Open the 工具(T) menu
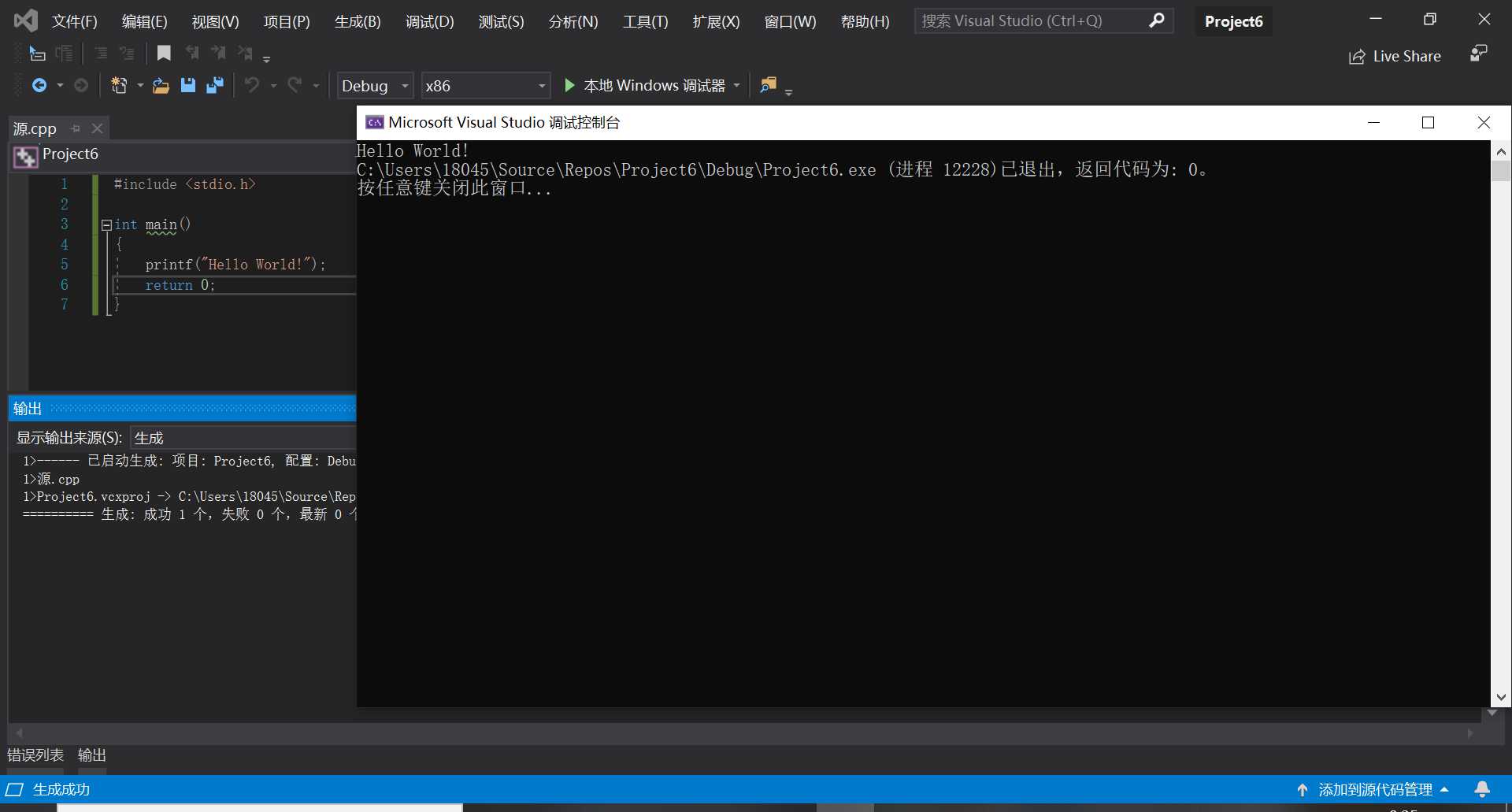This screenshot has width=1512, height=812. tap(645, 21)
